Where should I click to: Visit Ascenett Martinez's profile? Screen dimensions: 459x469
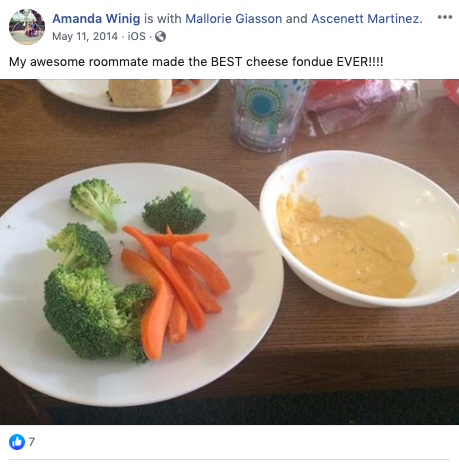pos(365,19)
